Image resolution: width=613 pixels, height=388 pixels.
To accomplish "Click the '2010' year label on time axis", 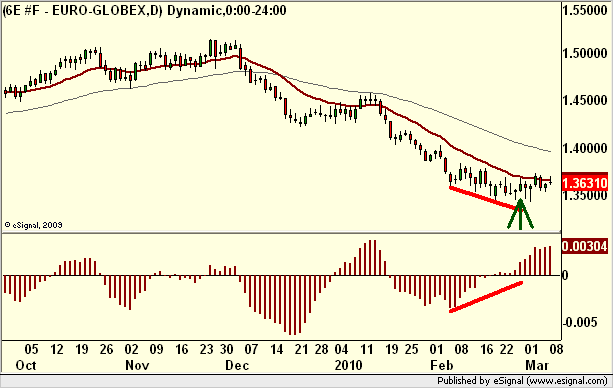I will click(x=349, y=365).
